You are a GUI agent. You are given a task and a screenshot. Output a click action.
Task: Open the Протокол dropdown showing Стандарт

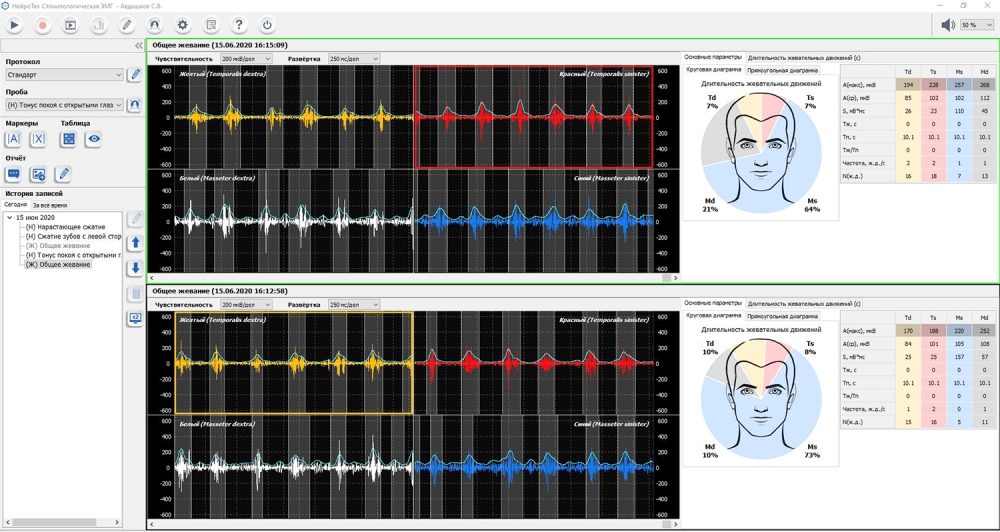click(64, 75)
